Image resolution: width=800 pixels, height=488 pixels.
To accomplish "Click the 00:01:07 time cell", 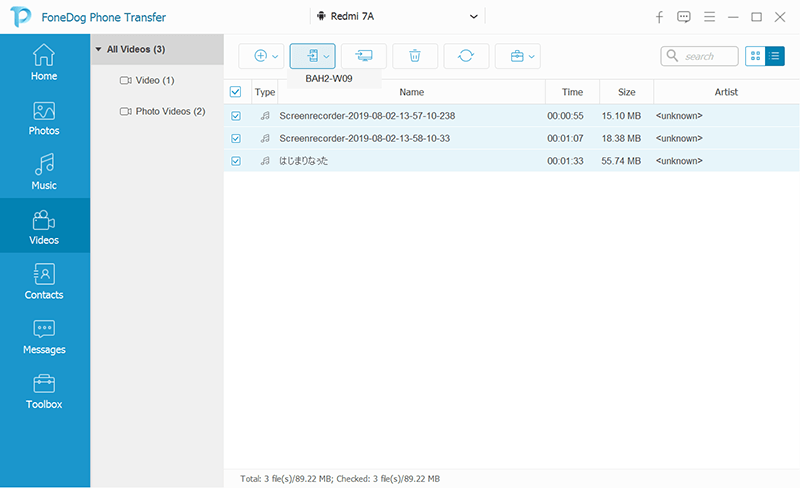I will pyautogui.click(x=565, y=138).
